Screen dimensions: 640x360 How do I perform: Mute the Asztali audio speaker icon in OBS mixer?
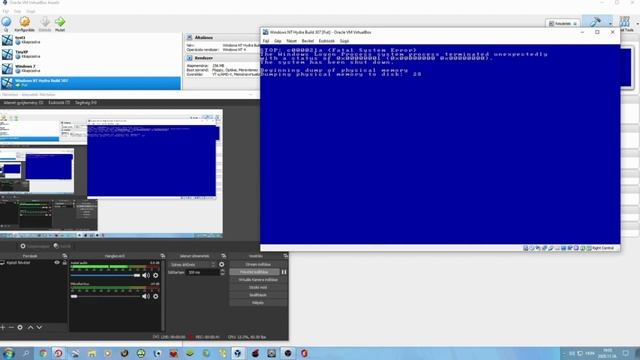pos(146,276)
